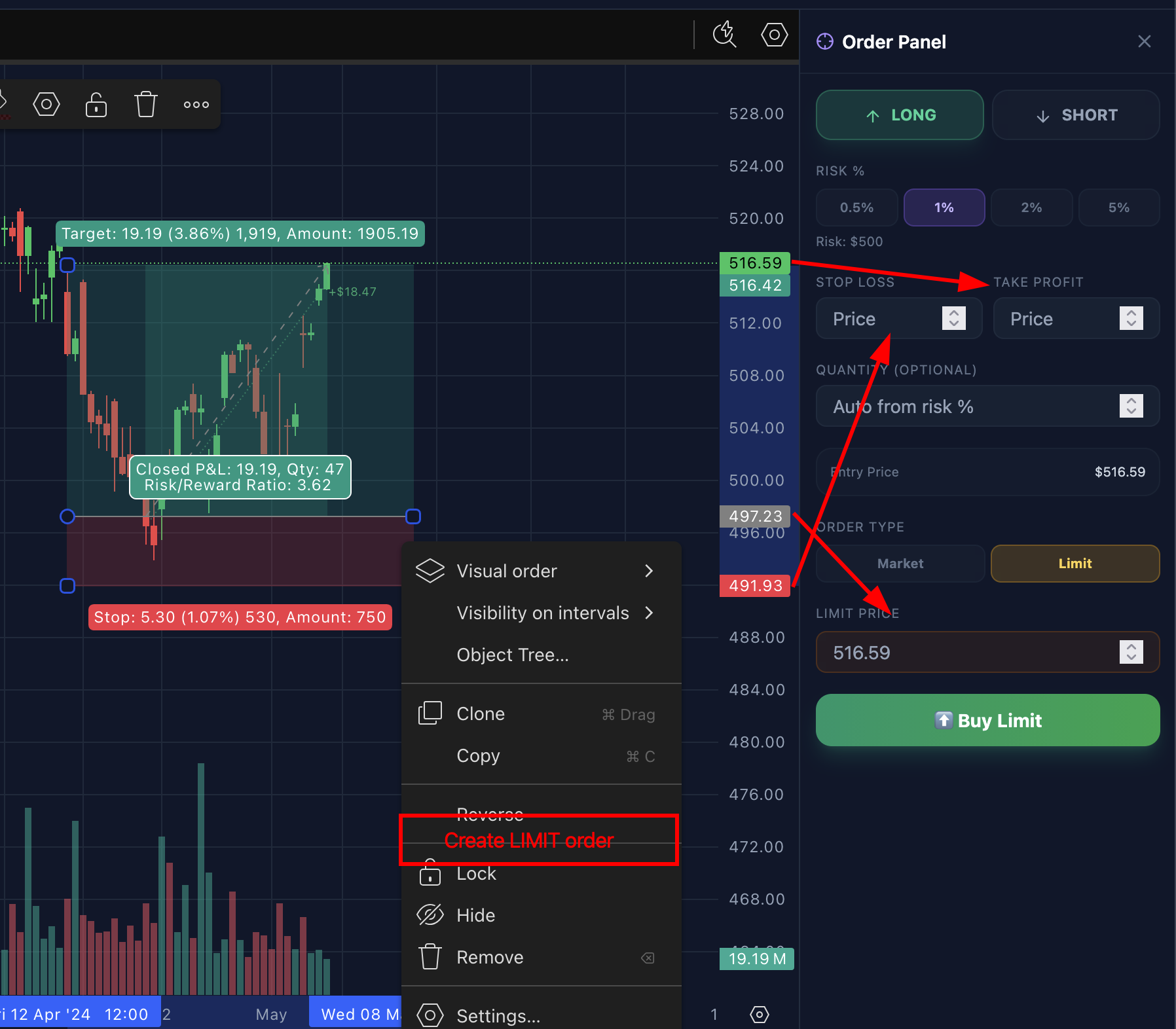Click the Clone icon in context menu
The height and width of the screenshot is (1029, 1176).
tap(430, 713)
